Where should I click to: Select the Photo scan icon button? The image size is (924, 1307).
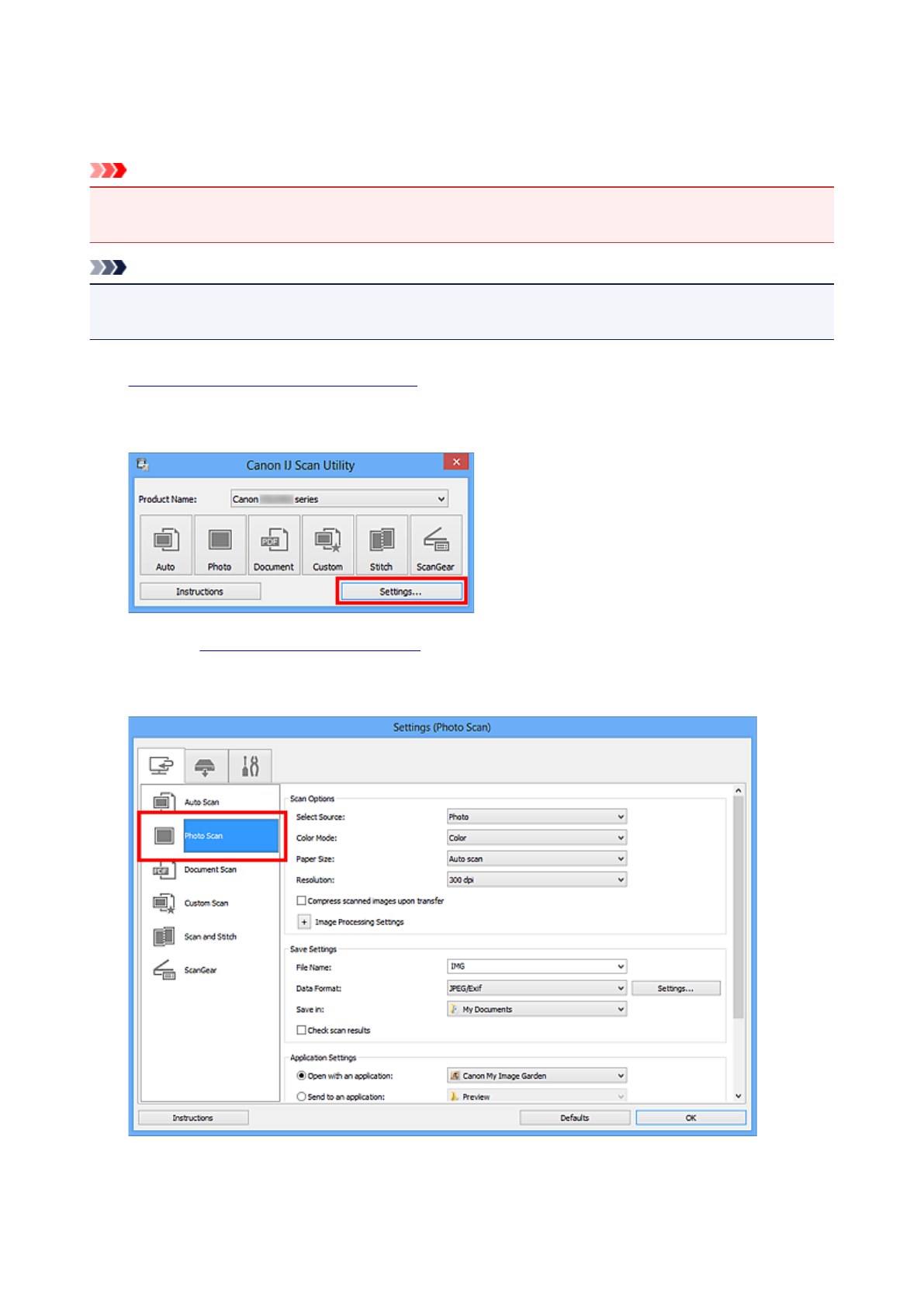220,545
